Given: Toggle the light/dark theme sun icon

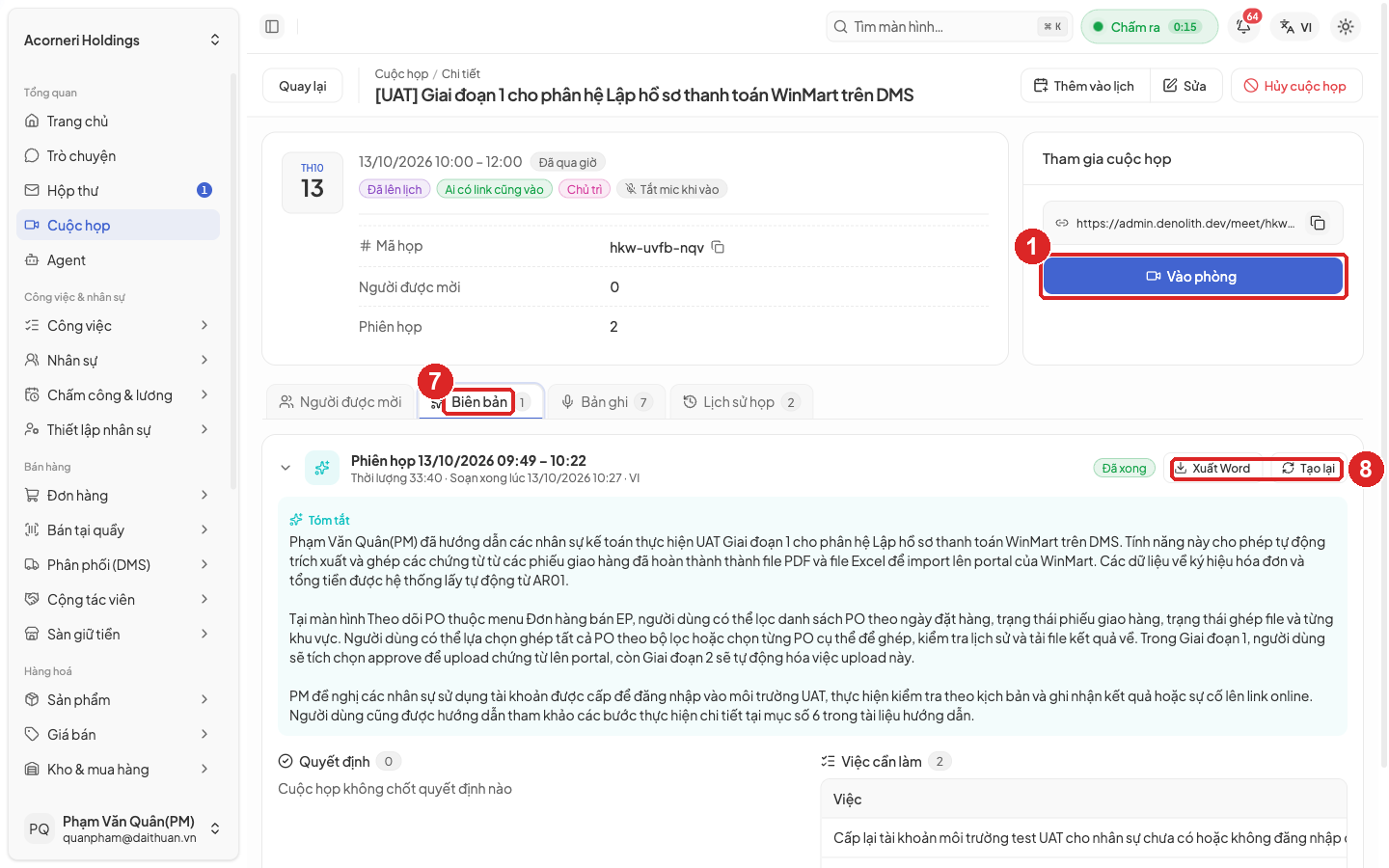Looking at the screenshot, I should pos(1346,27).
